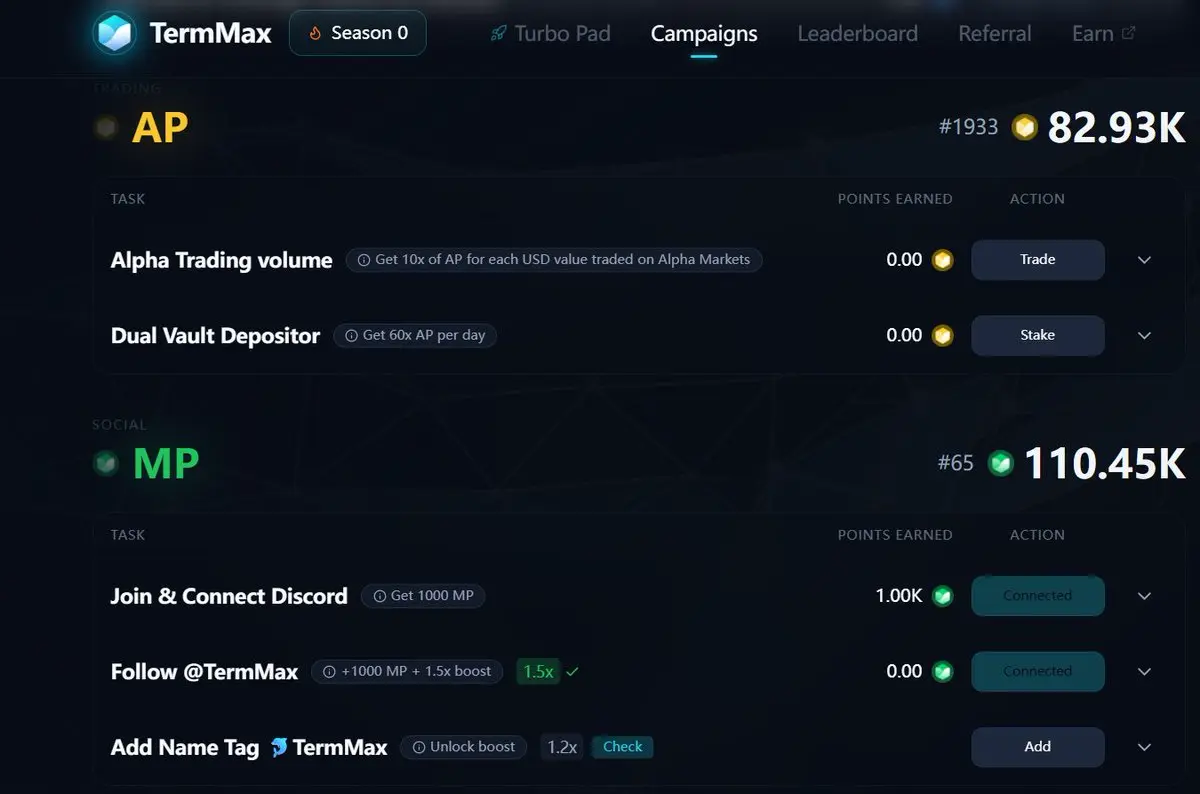Click the Dual Vault Depositor task title
1200x794 pixels.
(215, 336)
